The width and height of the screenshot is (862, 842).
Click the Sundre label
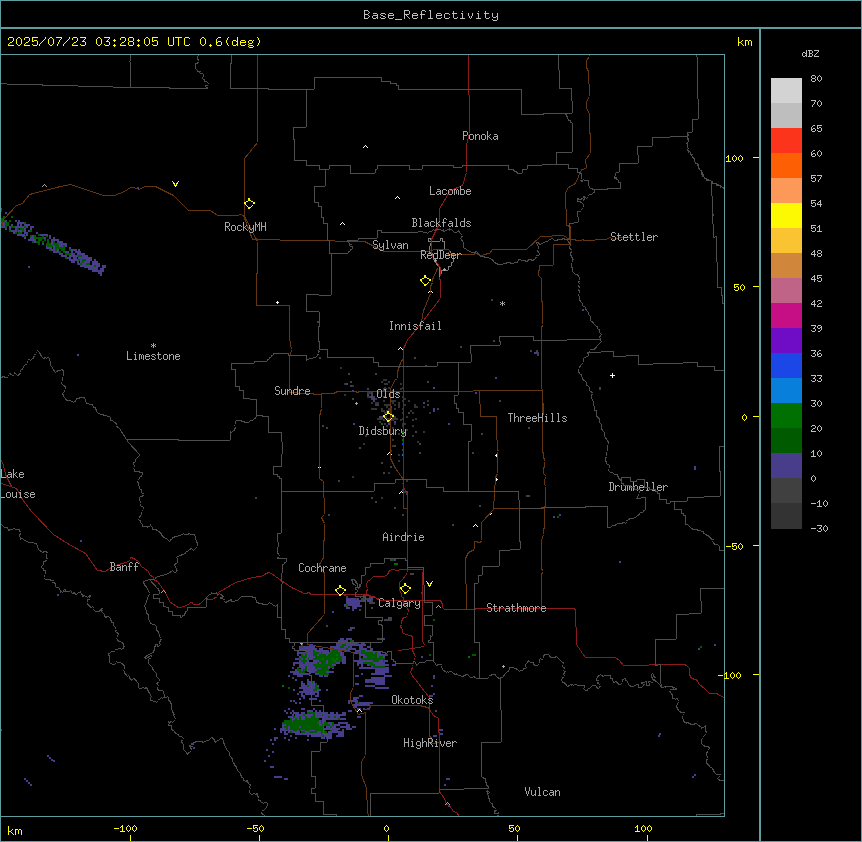click(292, 391)
